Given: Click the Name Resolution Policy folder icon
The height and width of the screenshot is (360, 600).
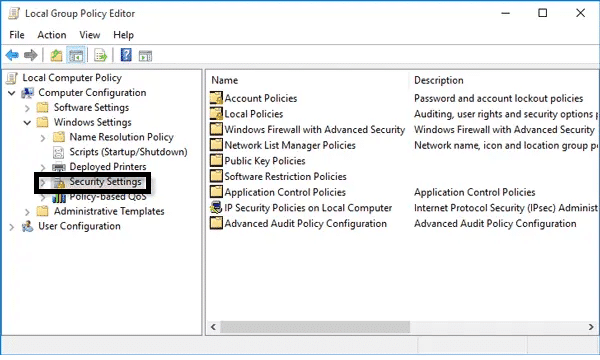Looking at the screenshot, I should (59, 137).
